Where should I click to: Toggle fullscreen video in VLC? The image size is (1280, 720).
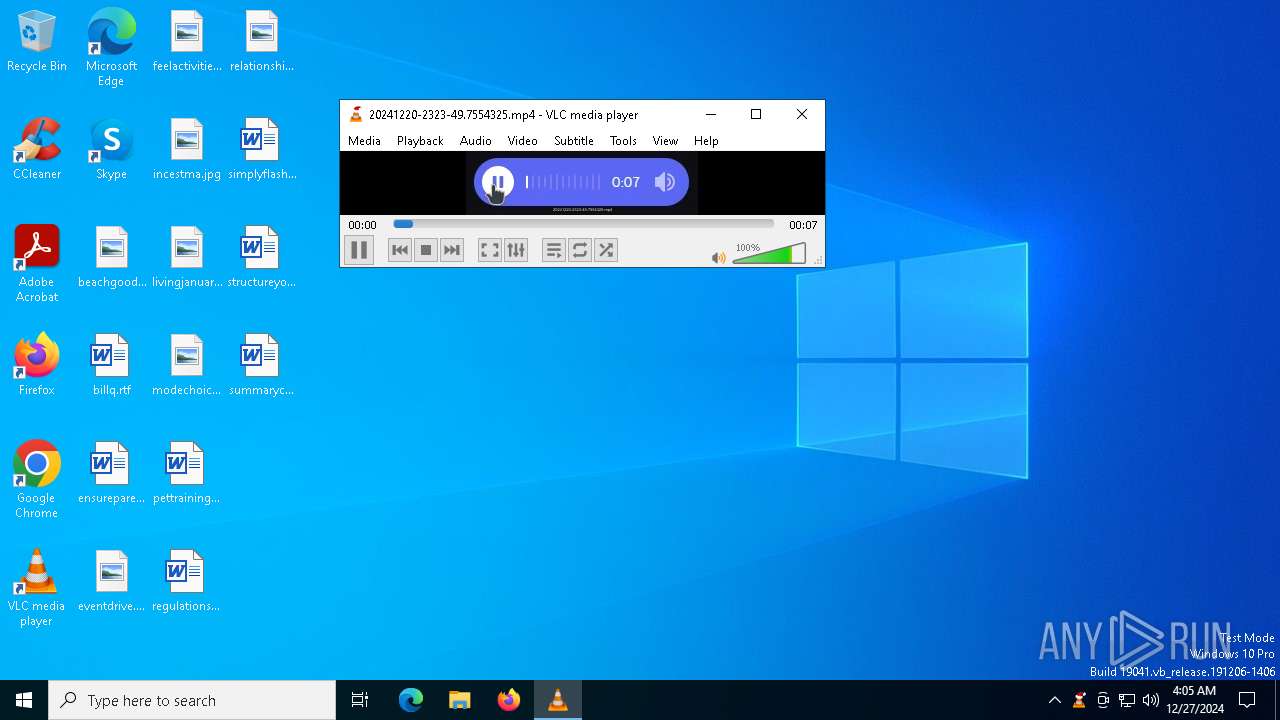pos(490,250)
